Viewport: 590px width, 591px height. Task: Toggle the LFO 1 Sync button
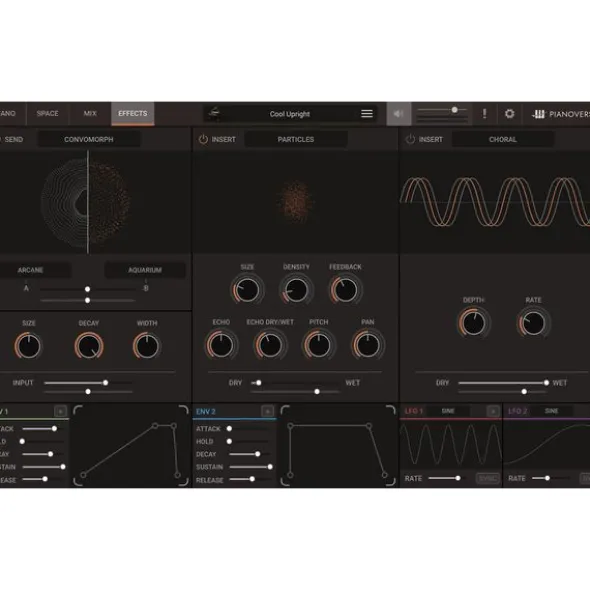[487, 478]
